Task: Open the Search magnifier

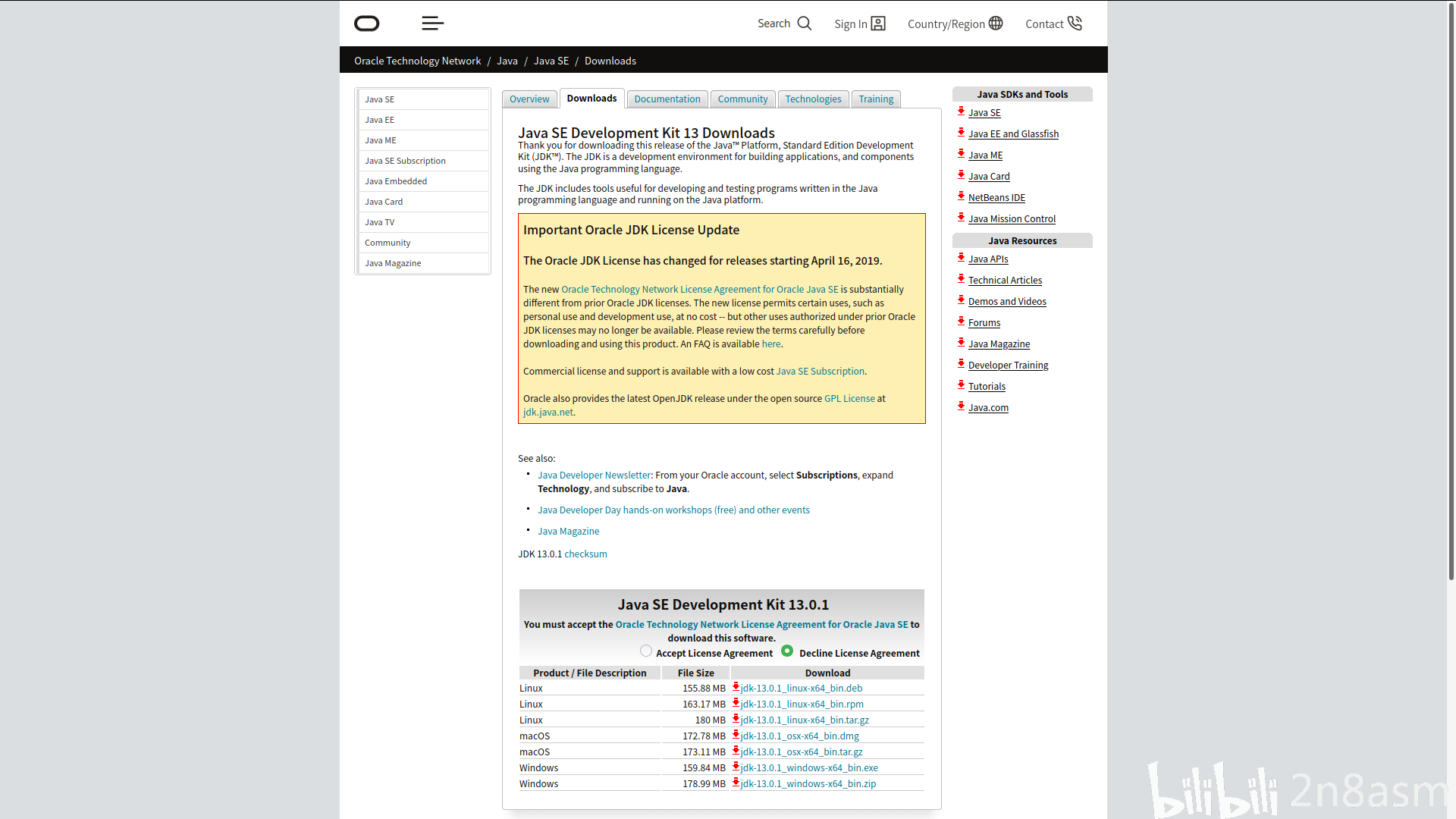Action: [804, 23]
